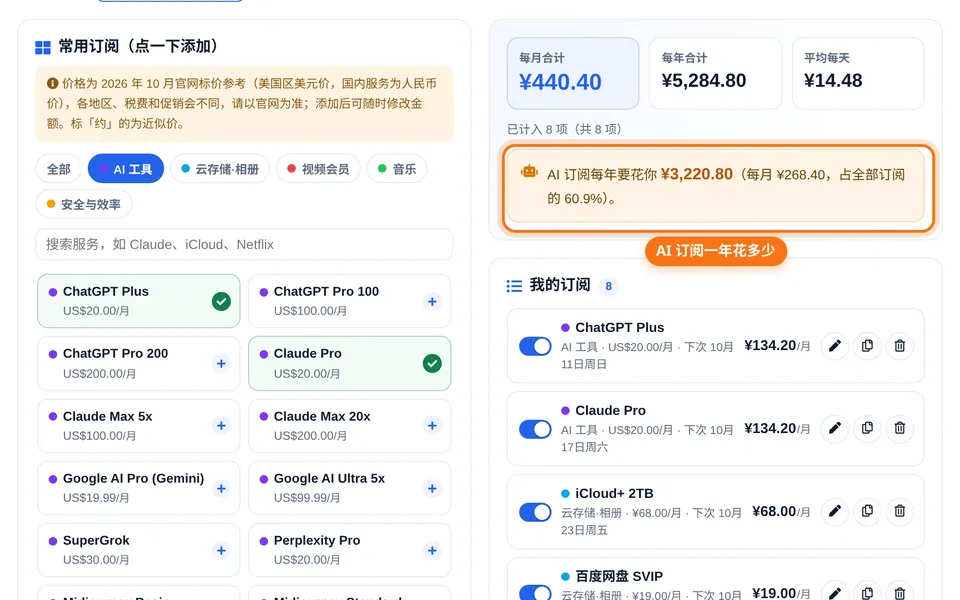Select the AI 工具 category filter
Image resolution: width=960 pixels, height=600 pixels.
click(126, 169)
